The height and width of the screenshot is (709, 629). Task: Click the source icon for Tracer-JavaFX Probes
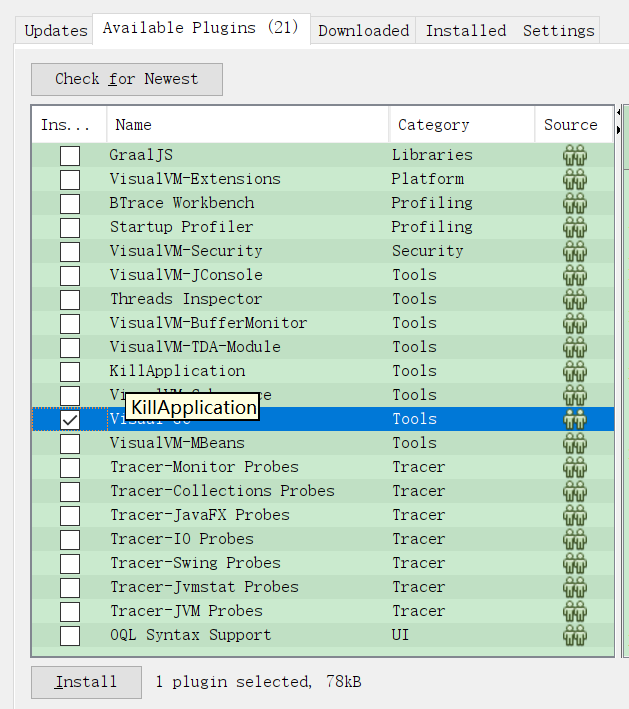pos(575,515)
